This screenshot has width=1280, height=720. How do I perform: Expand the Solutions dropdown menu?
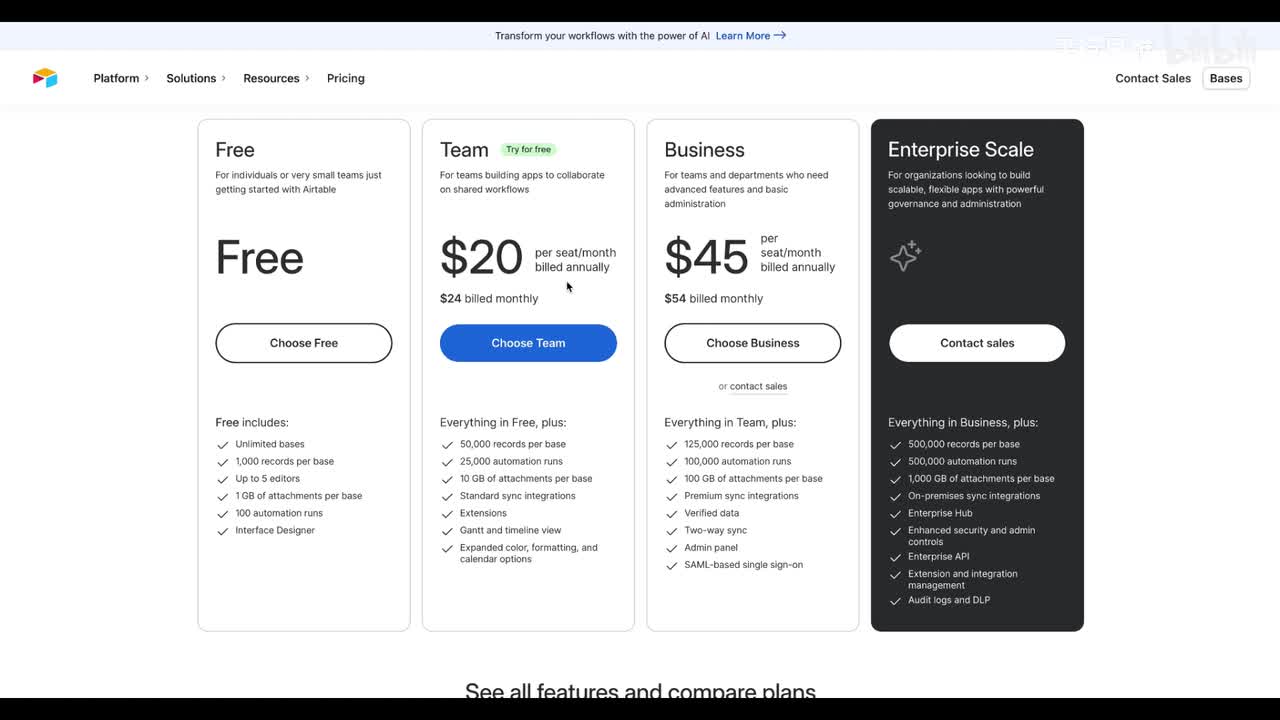(x=195, y=78)
